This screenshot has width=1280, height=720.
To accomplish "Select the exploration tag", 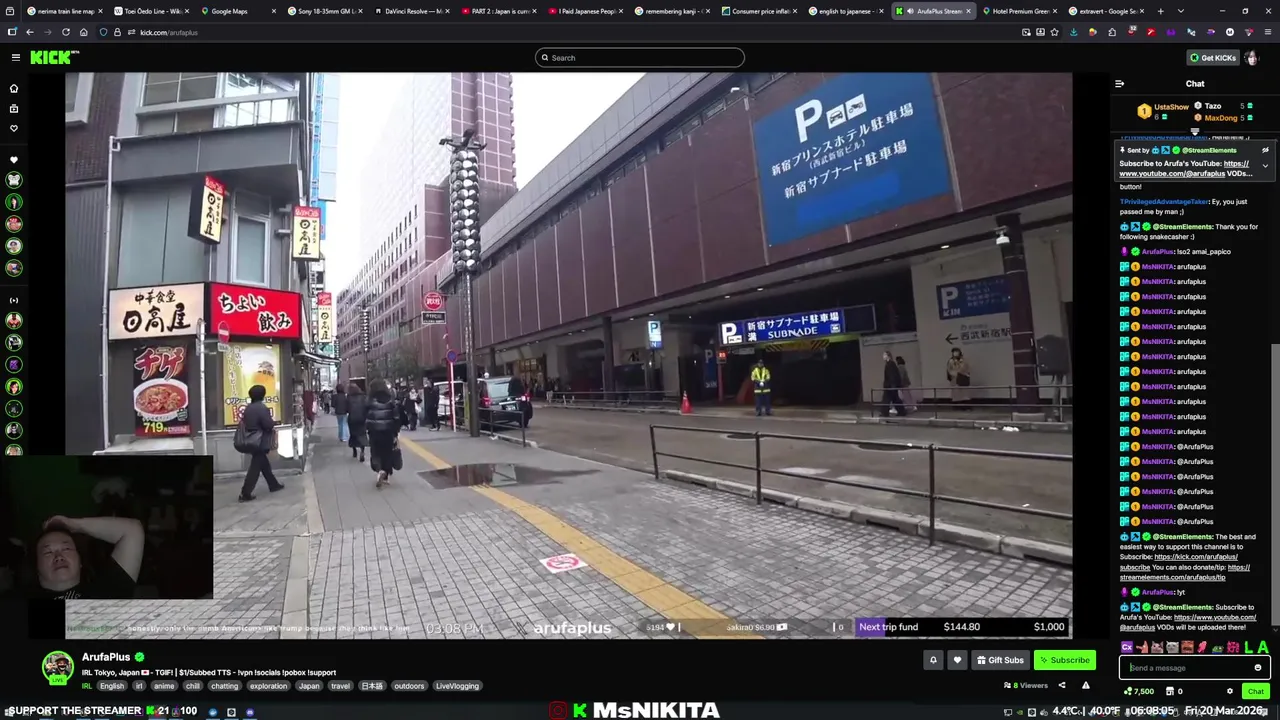I will point(268,686).
